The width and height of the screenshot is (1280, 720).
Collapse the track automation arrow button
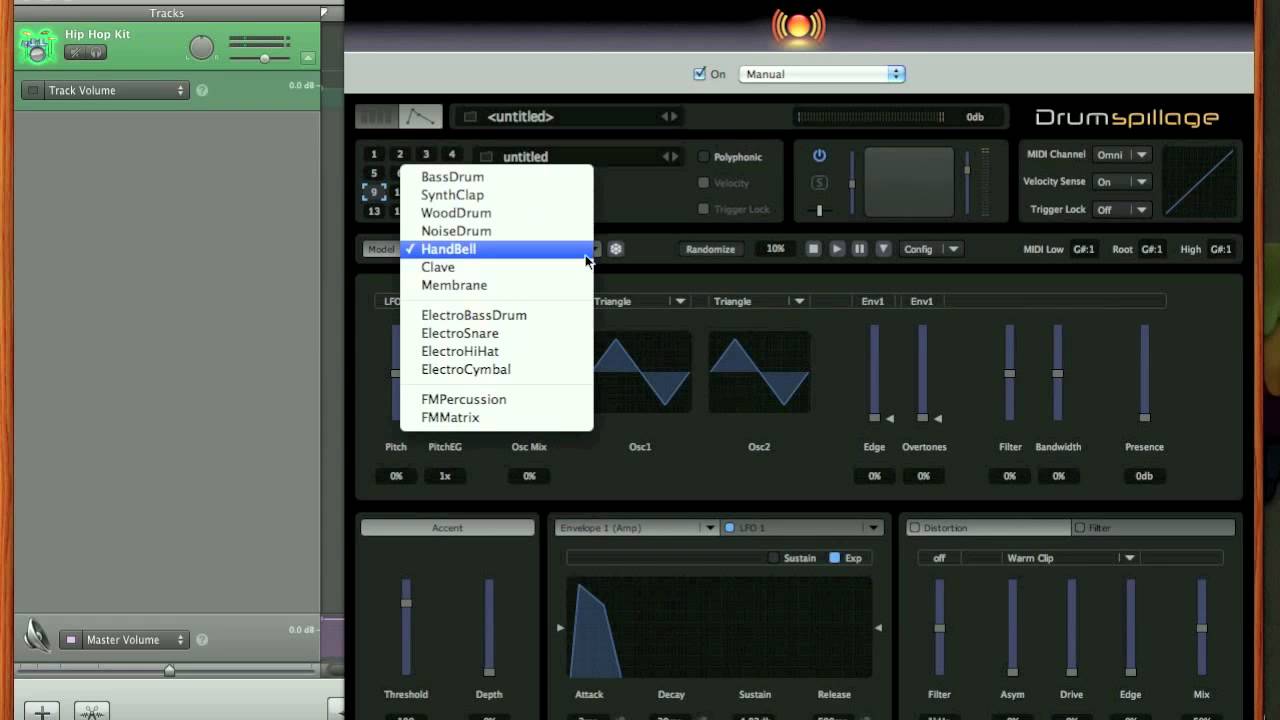(308, 57)
